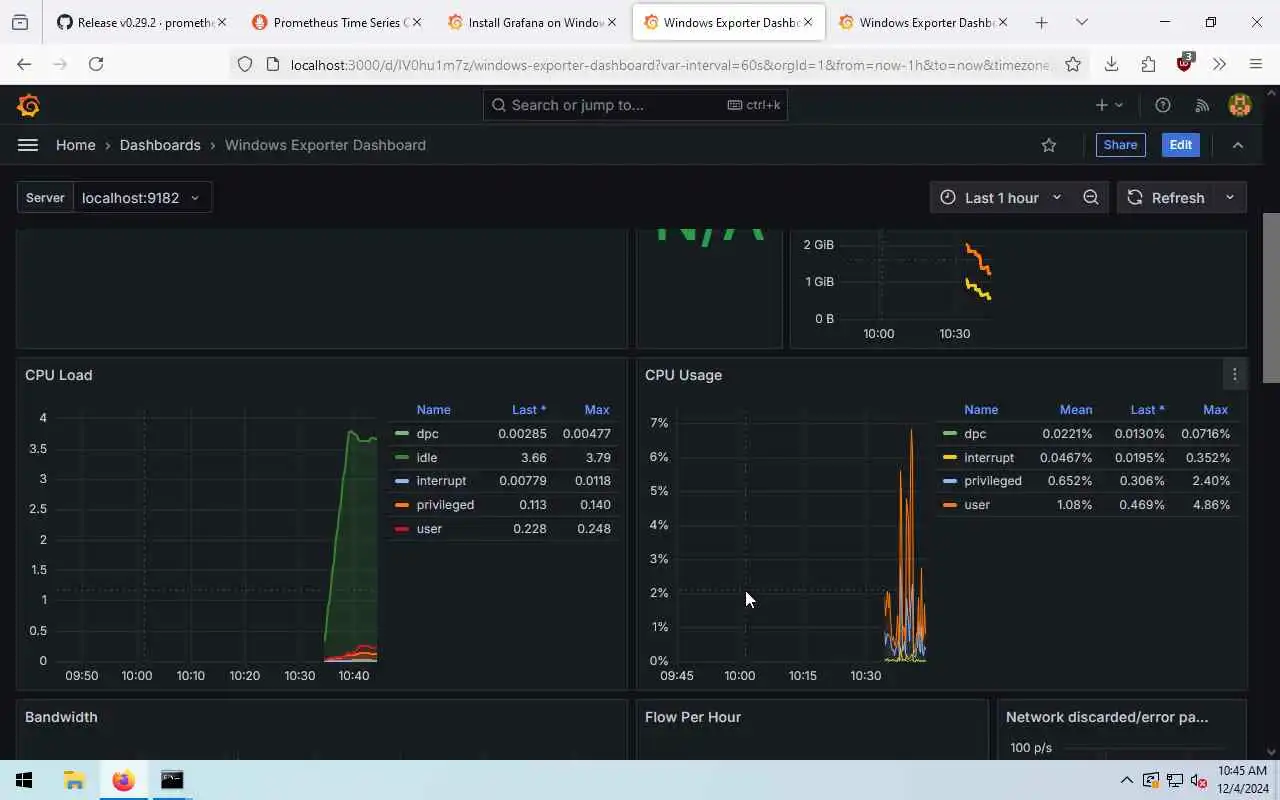
Task: Click the Search or jump to field
Action: (635, 105)
